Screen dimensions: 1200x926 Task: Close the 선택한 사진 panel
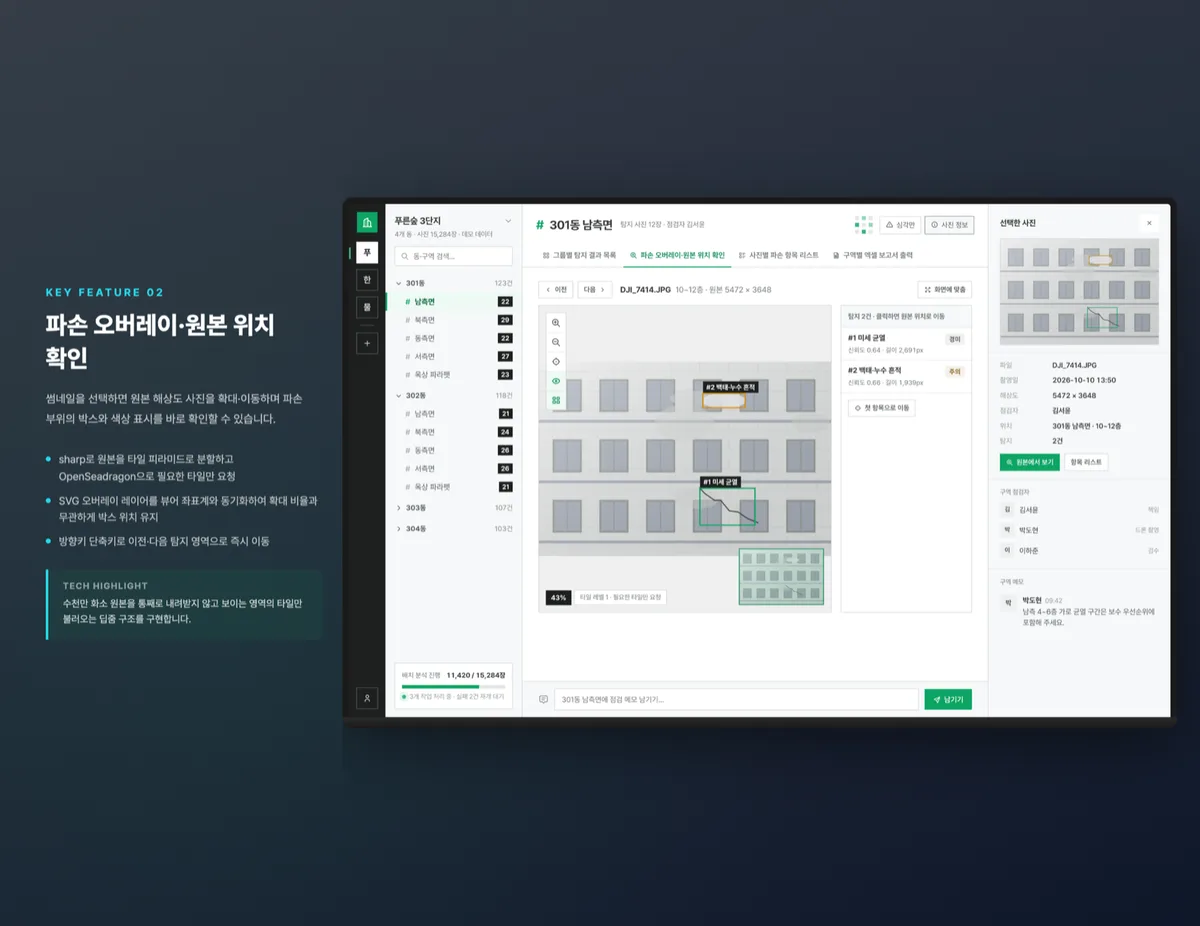click(1149, 223)
